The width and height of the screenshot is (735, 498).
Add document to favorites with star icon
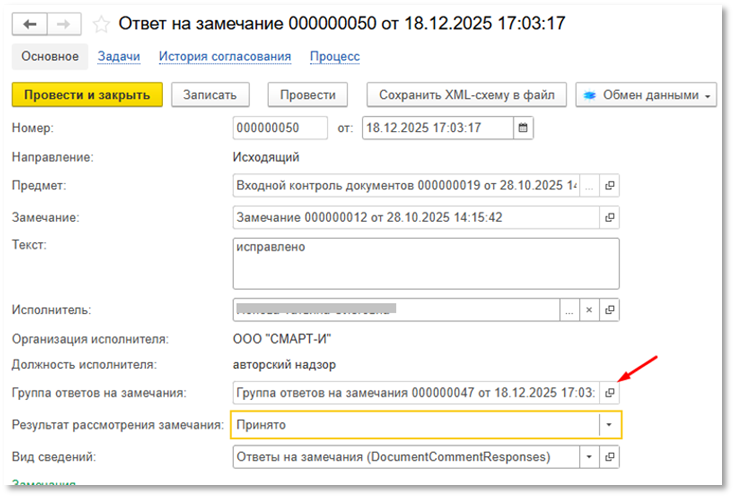(x=101, y=24)
